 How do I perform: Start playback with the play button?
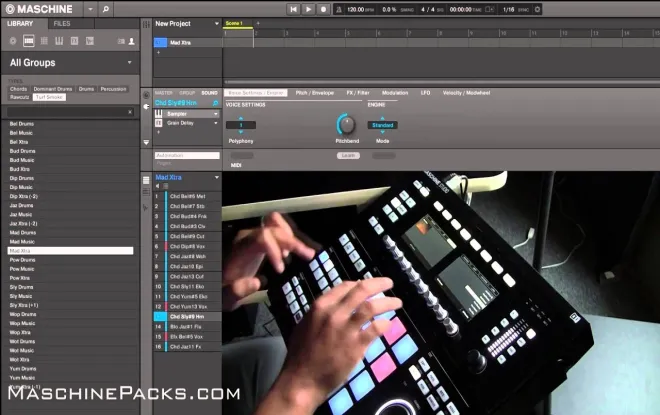click(x=308, y=9)
